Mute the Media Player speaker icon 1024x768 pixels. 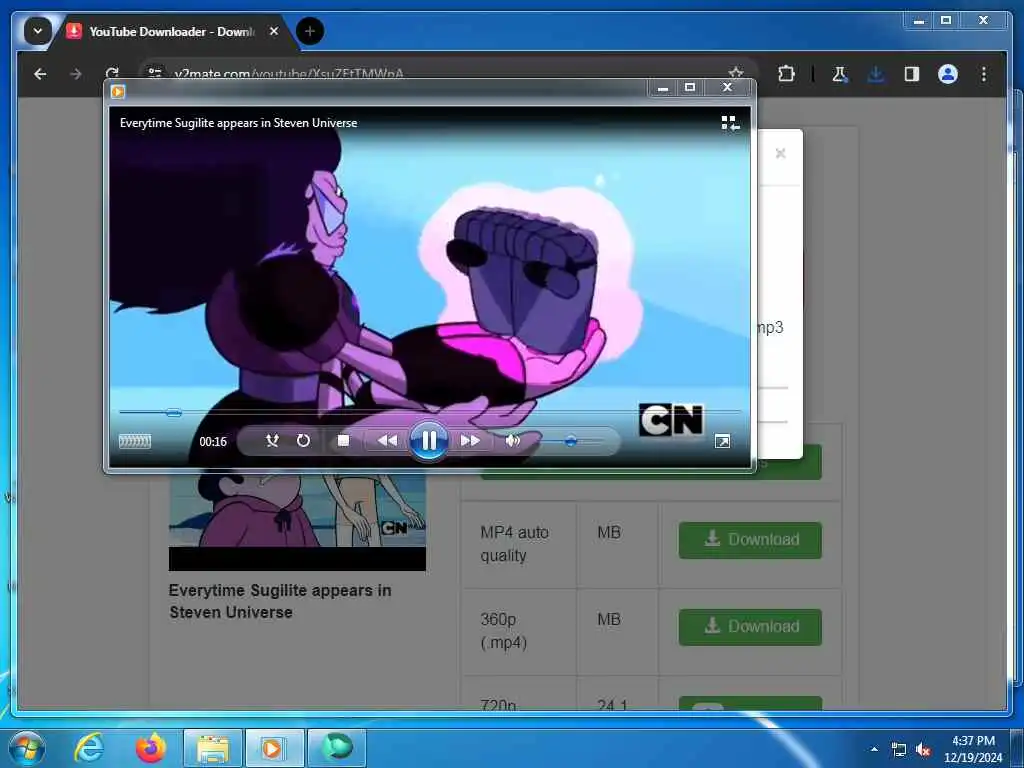[513, 441]
